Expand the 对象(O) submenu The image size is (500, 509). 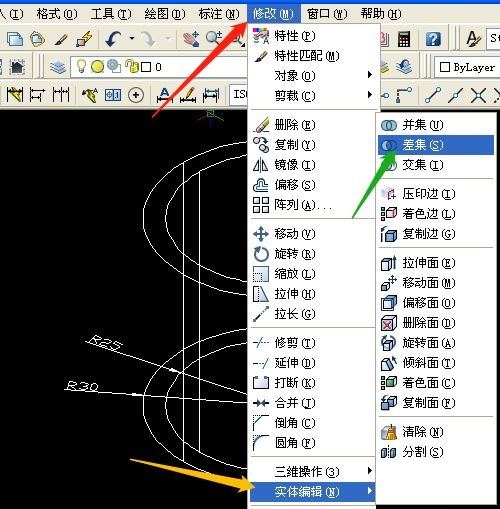[x=314, y=76]
